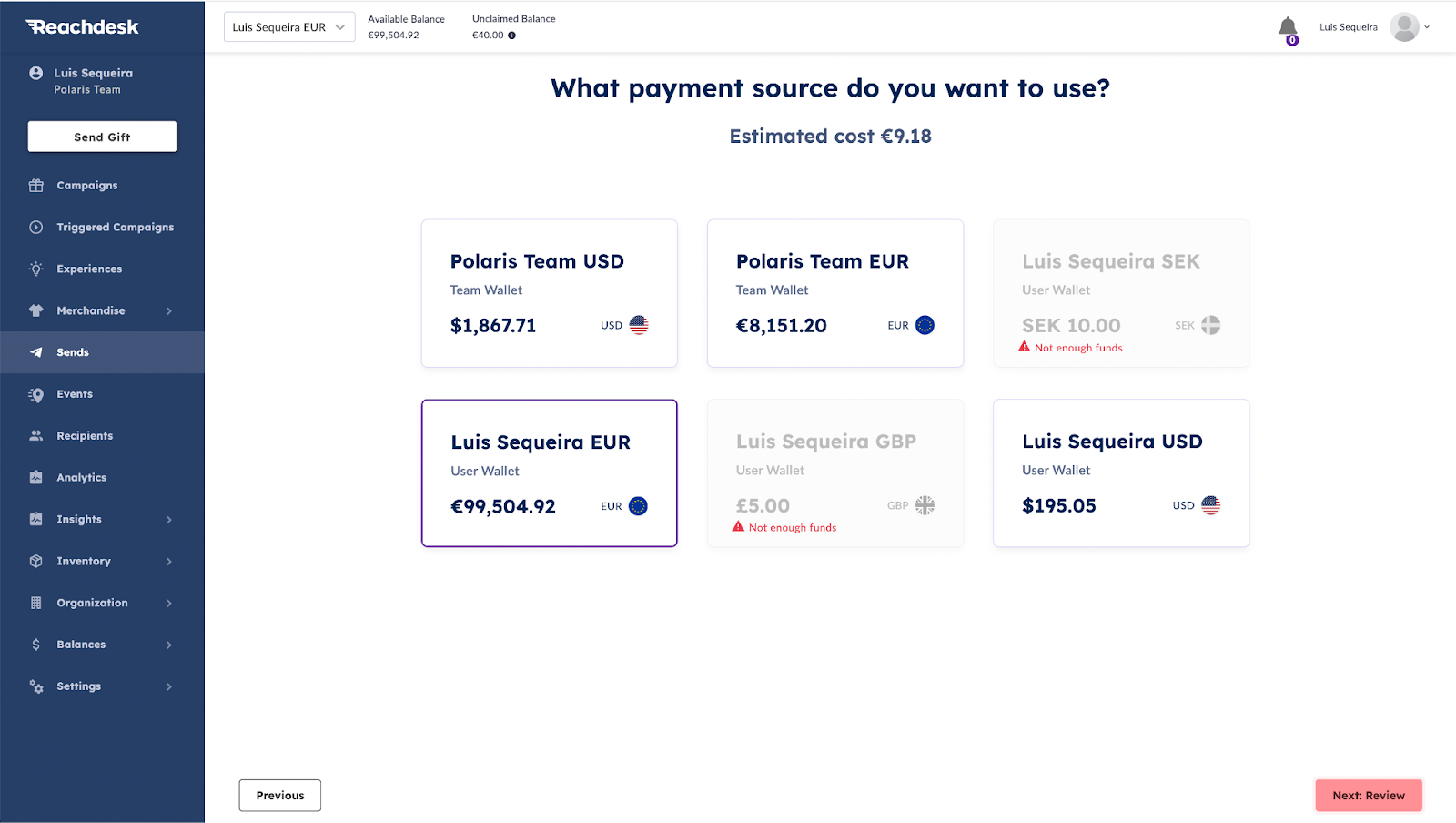
Task: Click the EU flag on Polaris Team EUR card
Action: pos(925,325)
